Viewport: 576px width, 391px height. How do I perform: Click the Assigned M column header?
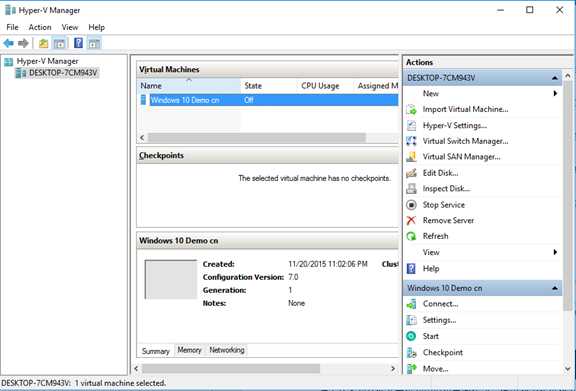(377, 86)
